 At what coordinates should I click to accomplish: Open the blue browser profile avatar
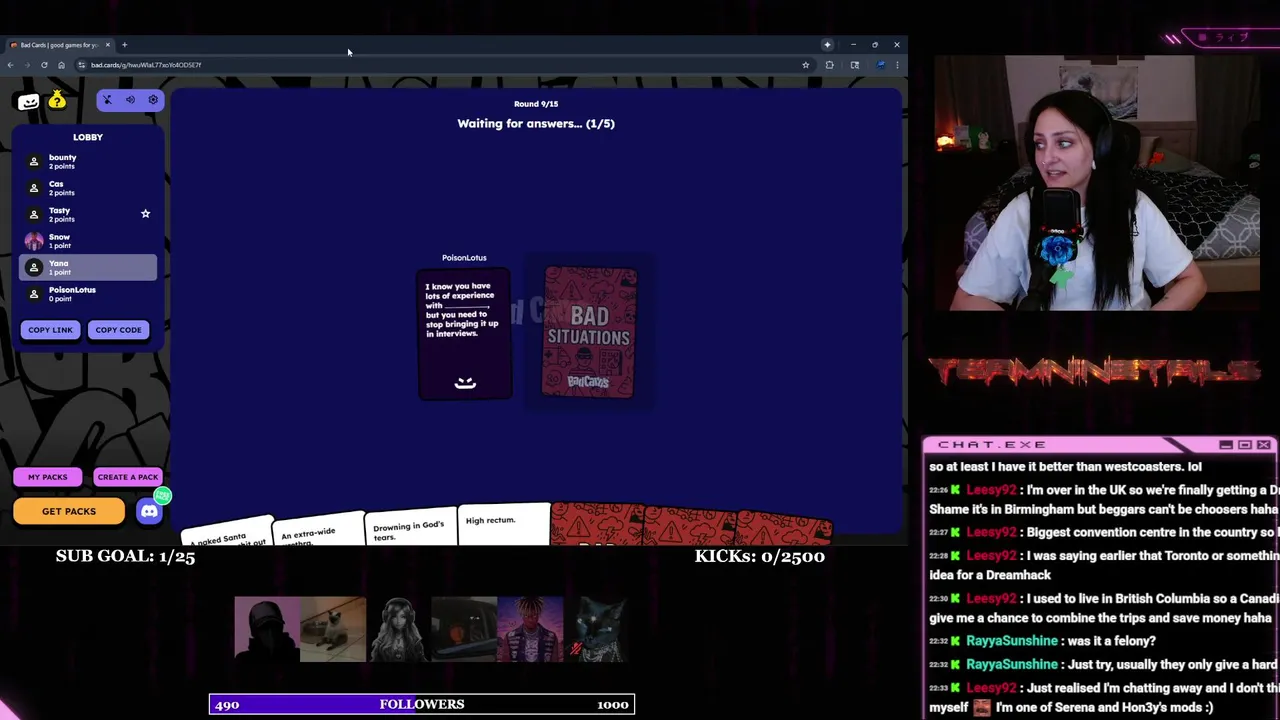[880, 65]
